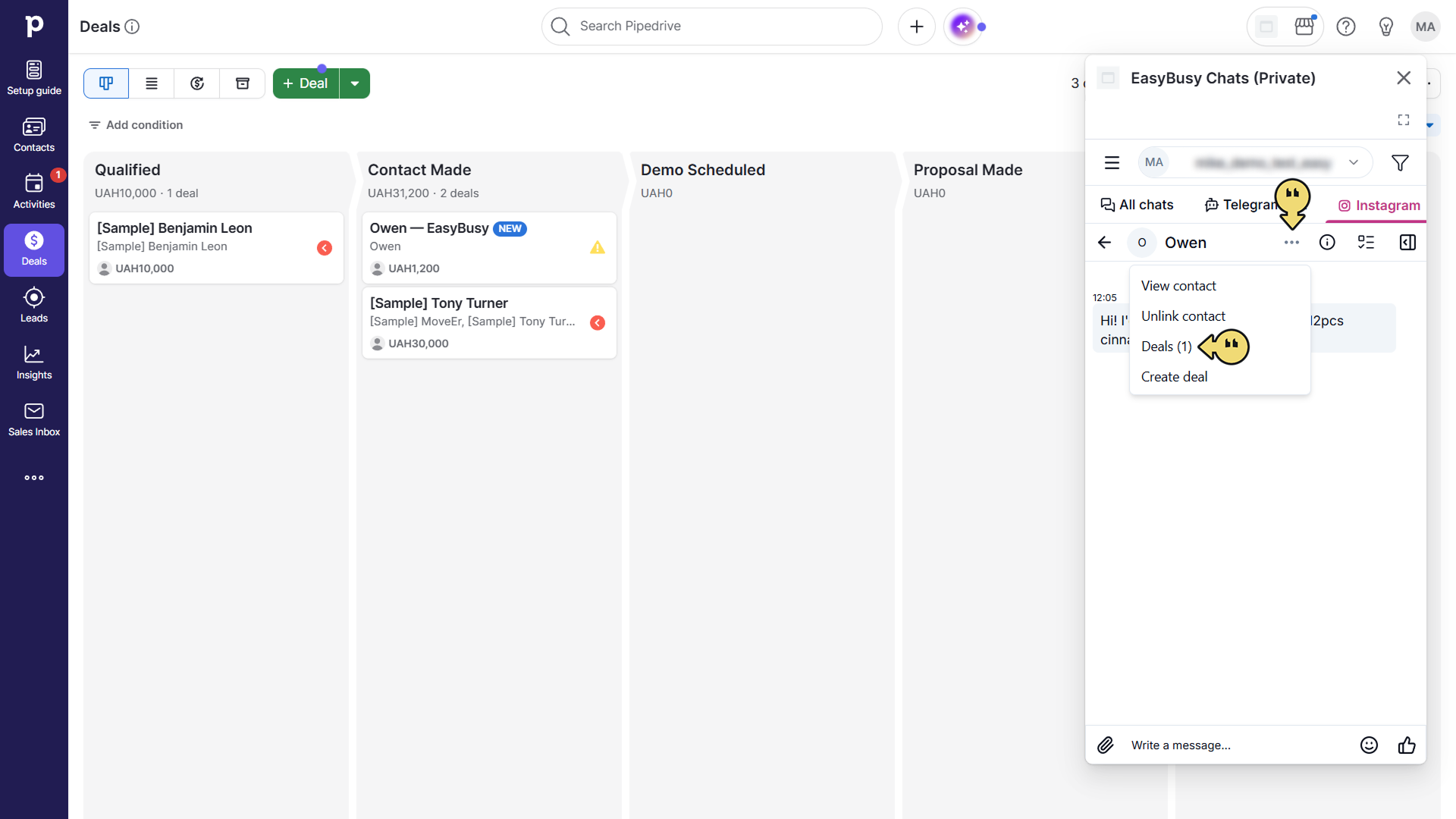
Task: Click overdue icon on Tony Turner deal
Action: click(x=598, y=323)
